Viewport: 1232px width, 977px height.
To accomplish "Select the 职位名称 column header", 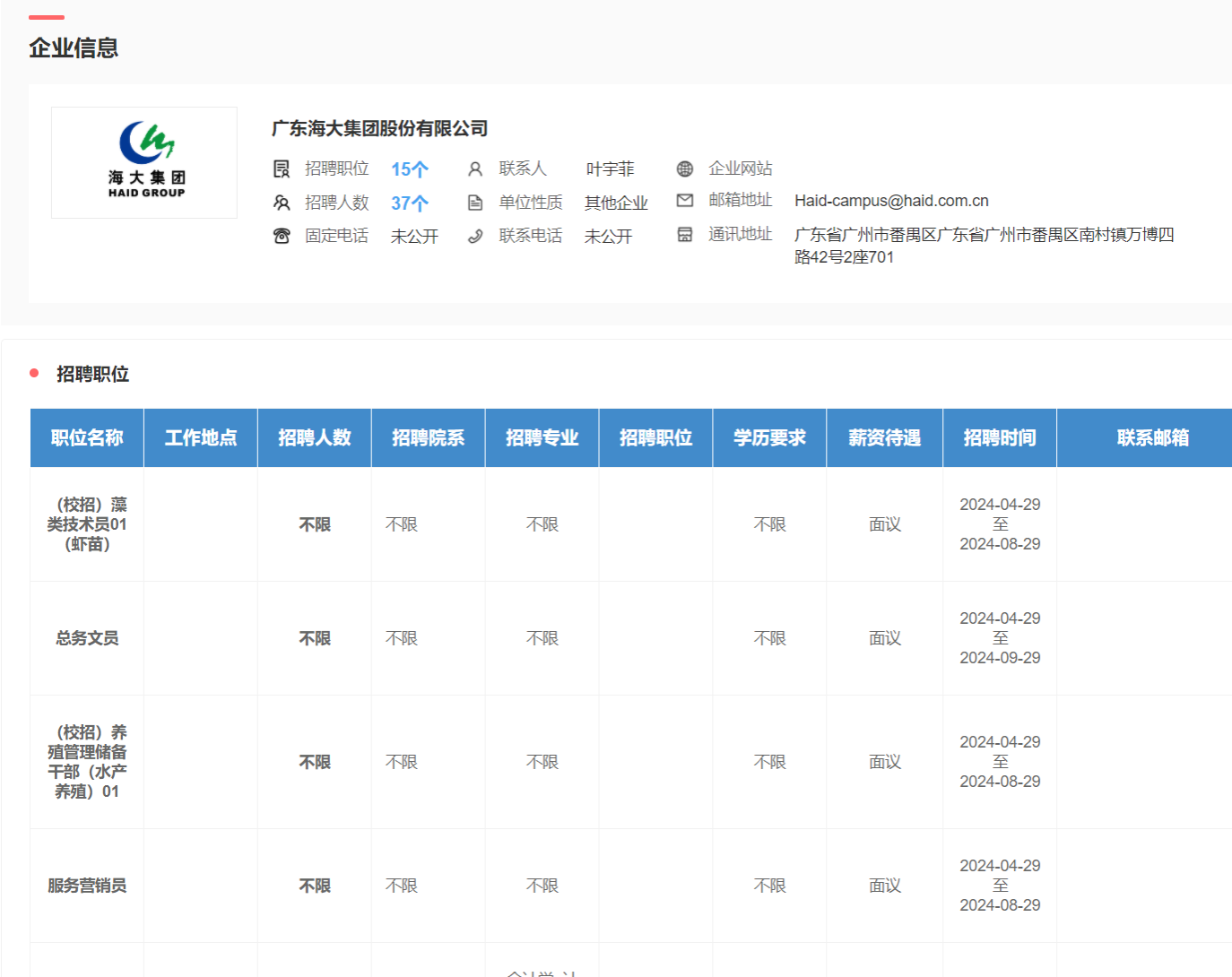I will [x=87, y=437].
